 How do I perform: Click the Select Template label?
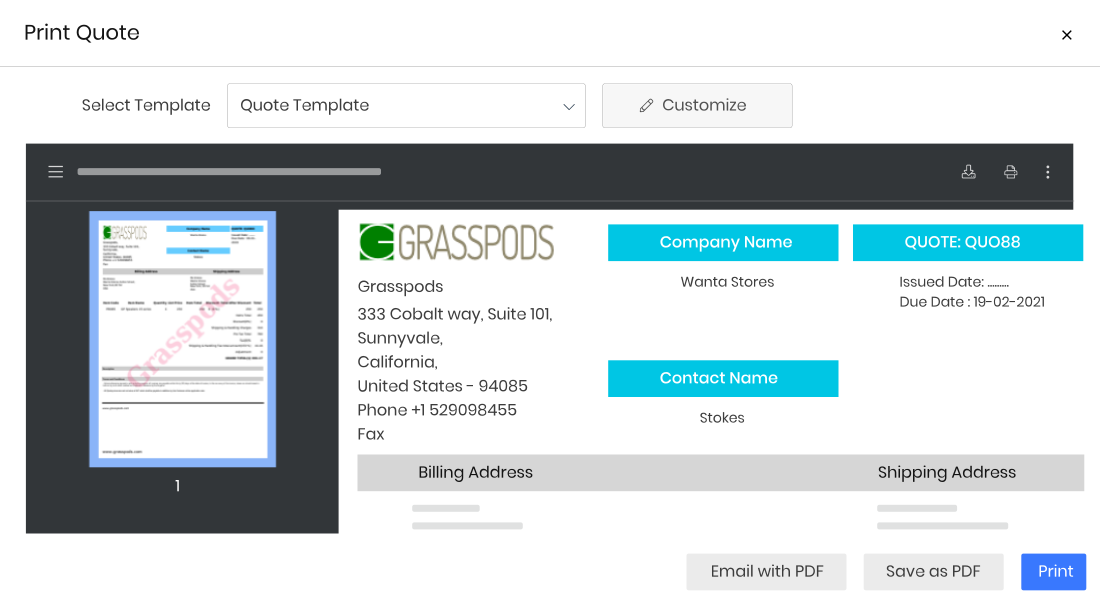(146, 105)
